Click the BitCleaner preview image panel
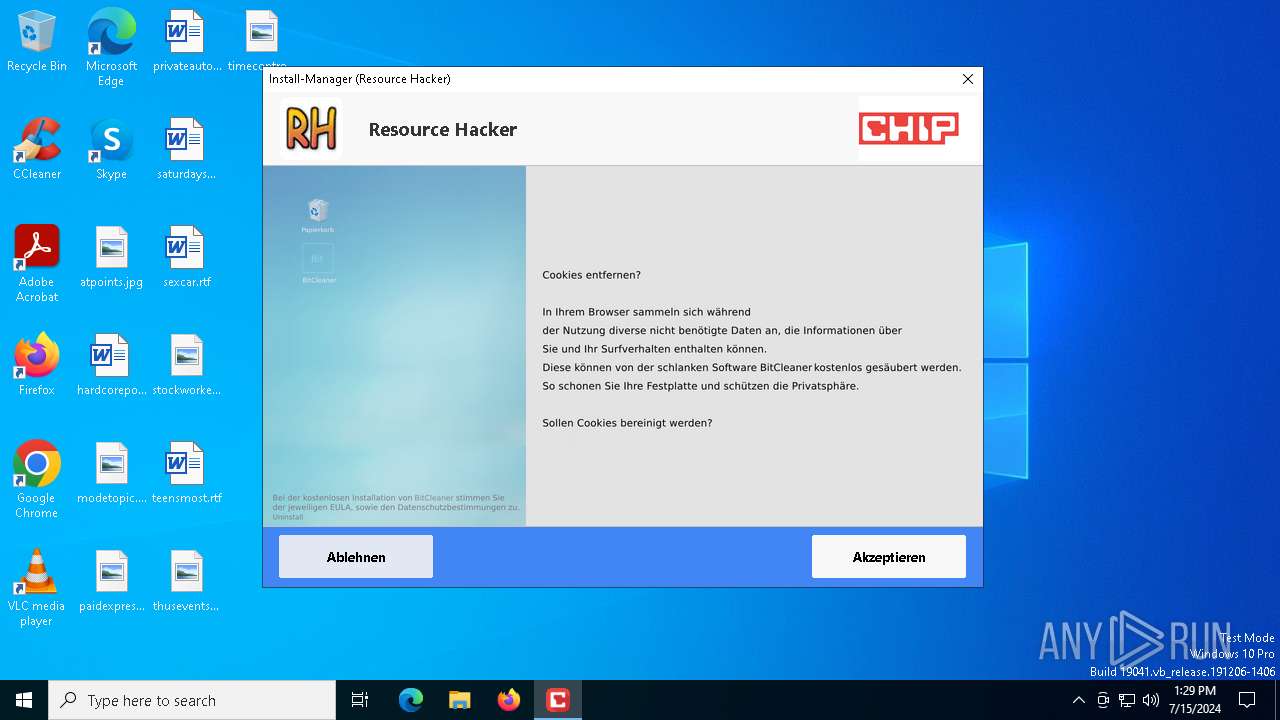The width and height of the screenshot is (1280, 720). pyautogui.click(x=394, y=346)
